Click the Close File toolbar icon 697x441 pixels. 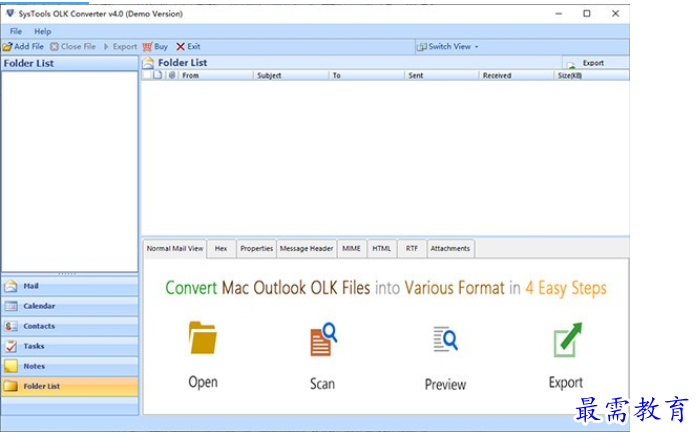[54, 47]
